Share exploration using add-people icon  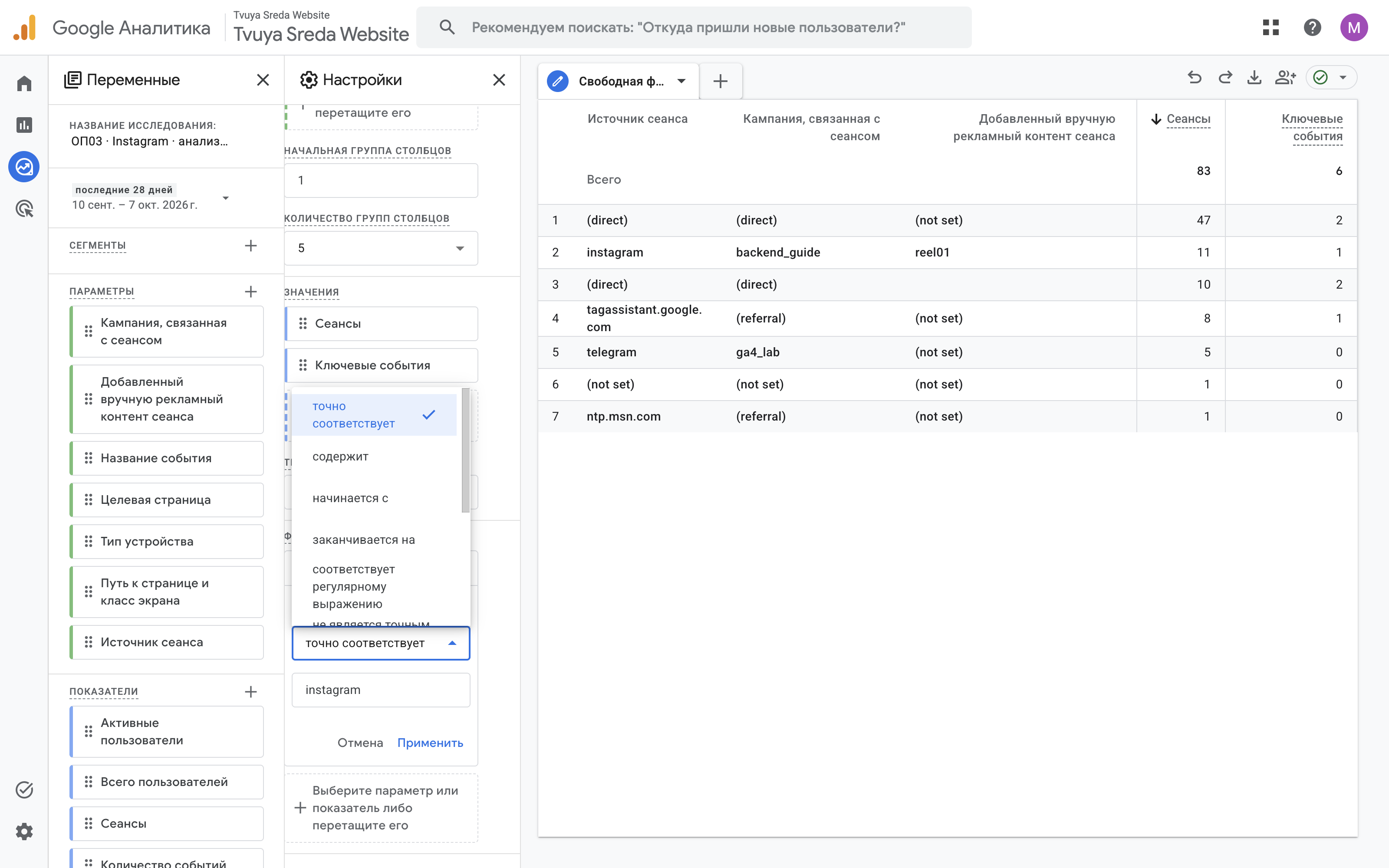(1285, 78)
